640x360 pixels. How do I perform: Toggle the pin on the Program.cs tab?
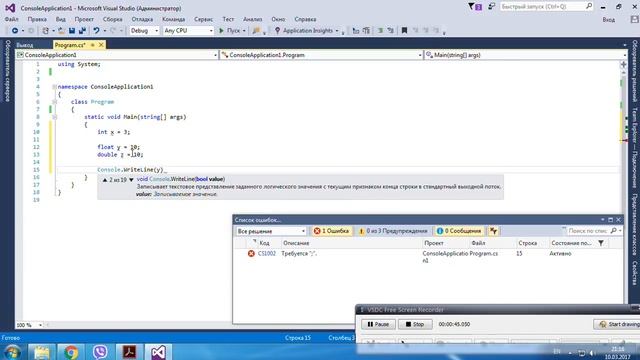pos(93,45)
